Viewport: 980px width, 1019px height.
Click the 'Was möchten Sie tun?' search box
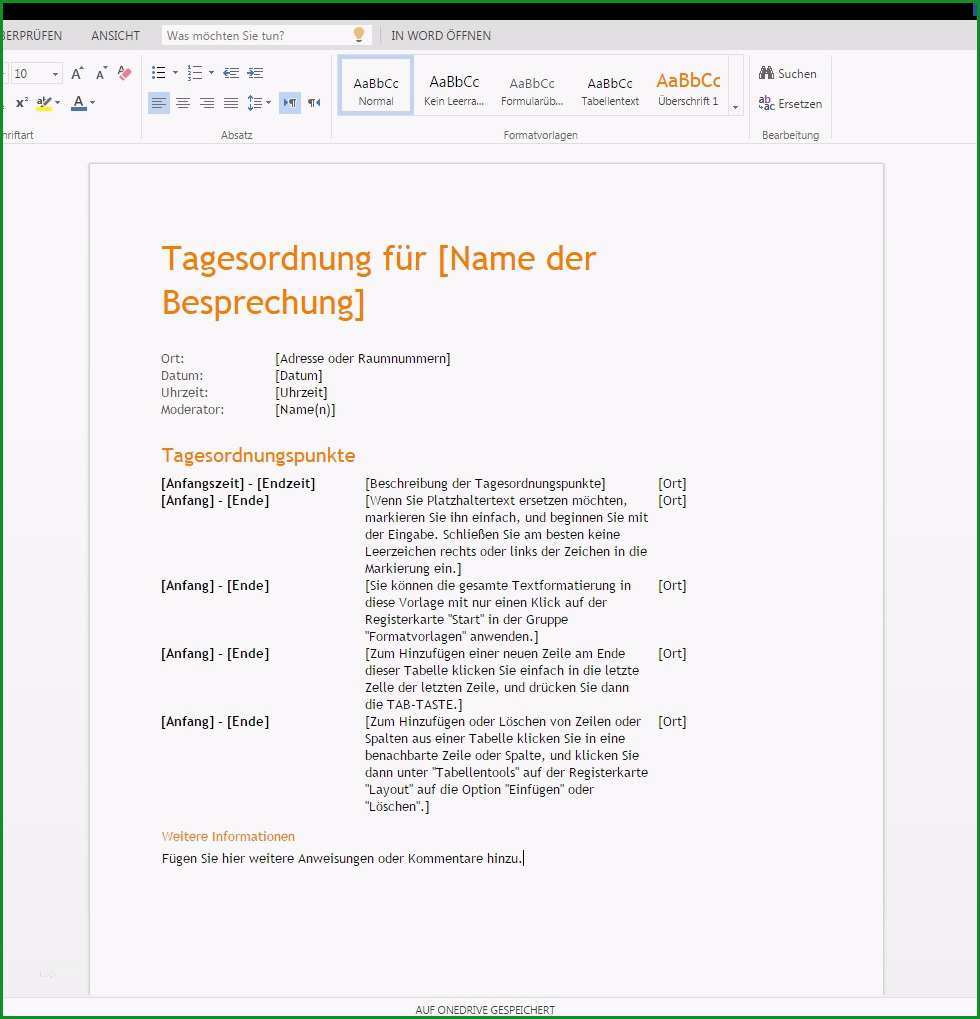click(x=266, y=35)
